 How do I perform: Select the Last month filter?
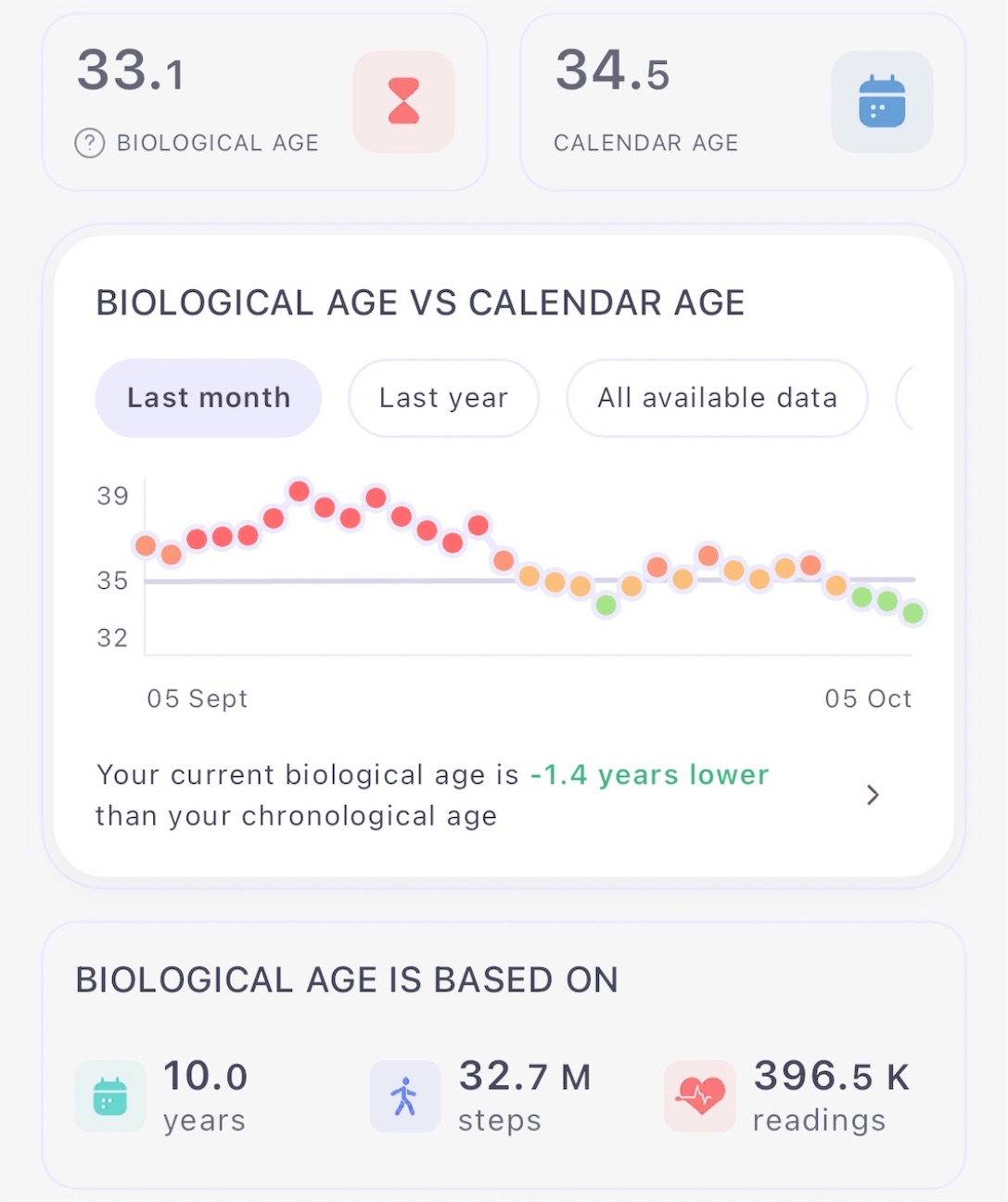(209, 398)
